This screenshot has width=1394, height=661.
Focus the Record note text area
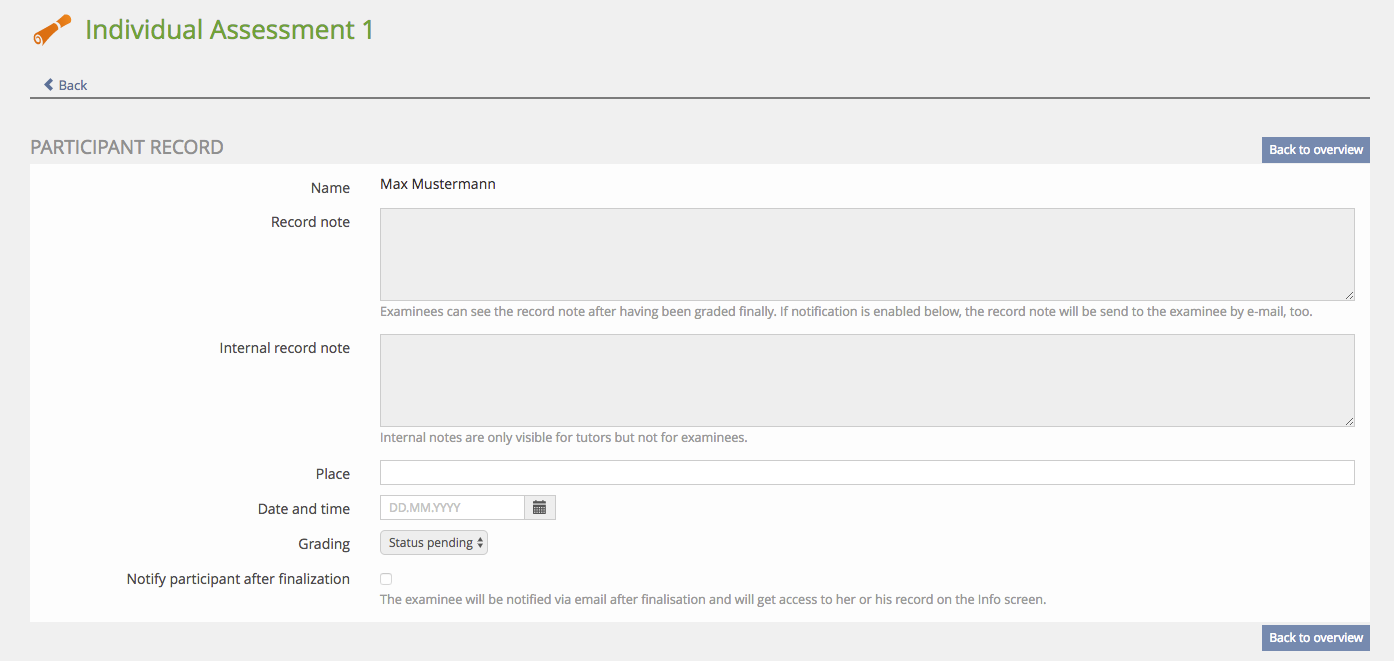[x=866, y=254]
